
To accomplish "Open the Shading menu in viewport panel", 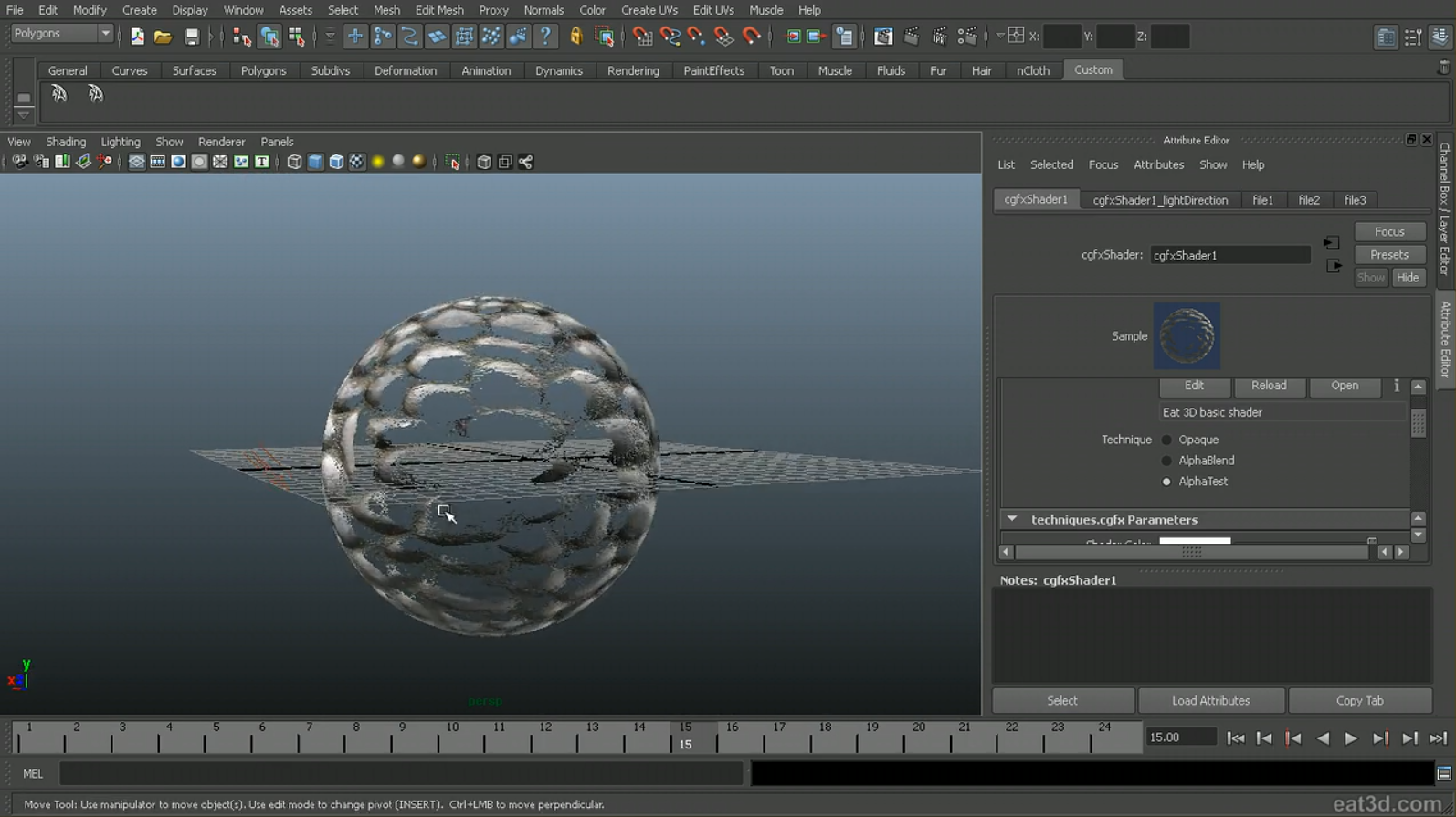I will (x=66, y=142).
